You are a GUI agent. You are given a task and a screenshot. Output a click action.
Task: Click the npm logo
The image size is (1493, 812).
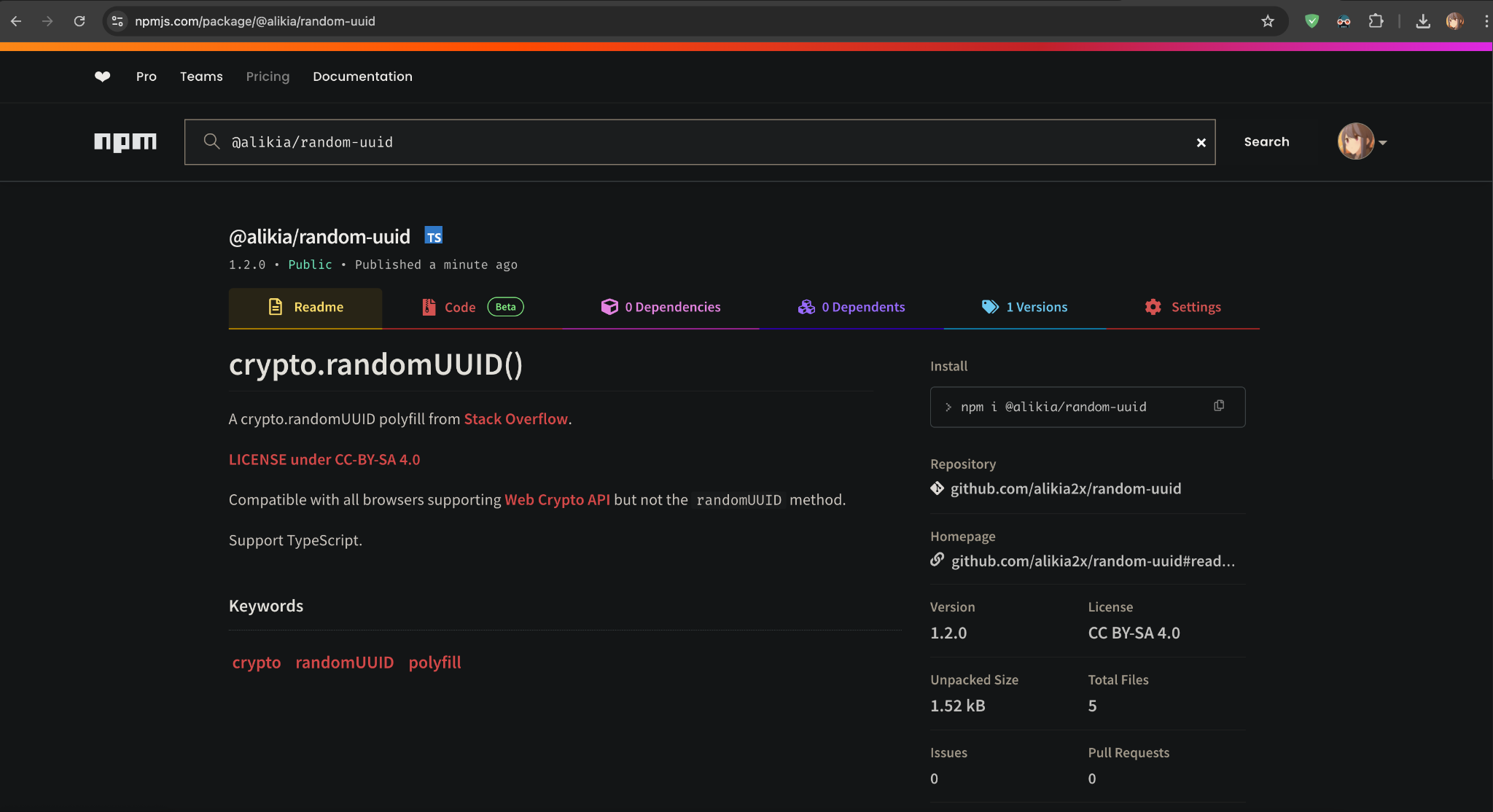point(125,142)
